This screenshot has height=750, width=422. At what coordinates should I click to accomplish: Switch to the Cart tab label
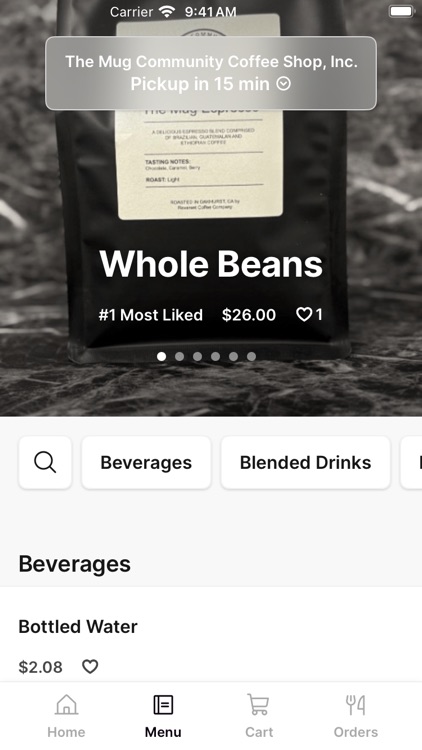(x=259, y=732)
